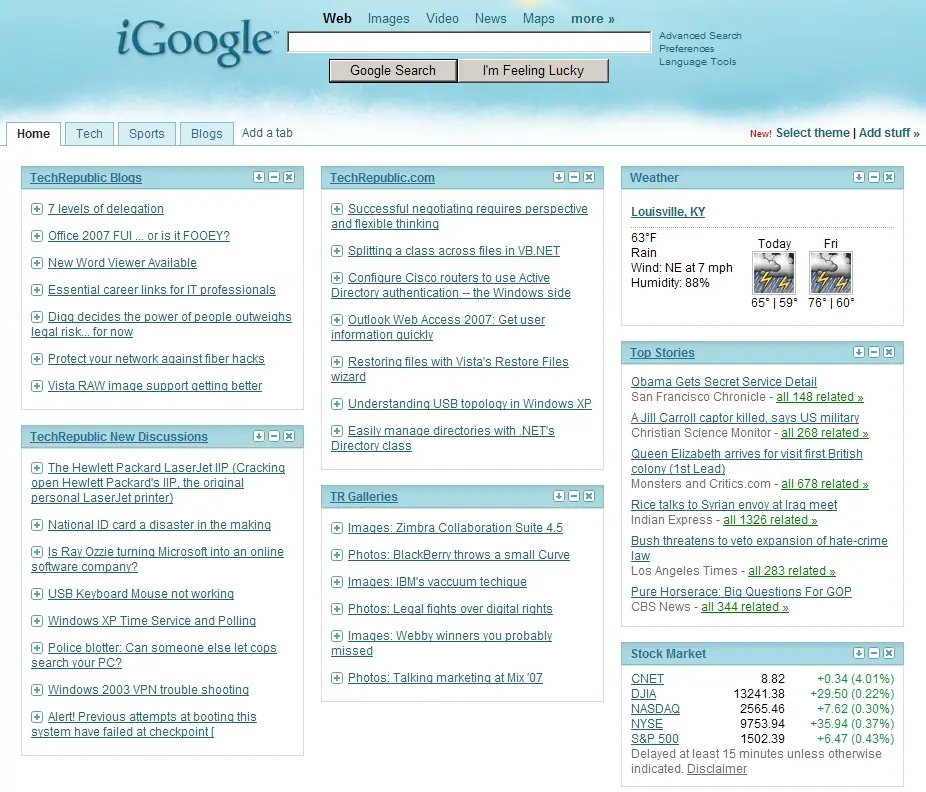Close the Weather gadget
The width and height of the screenshot is (926, 792).
pyautogui.click(x=889, y=177)
